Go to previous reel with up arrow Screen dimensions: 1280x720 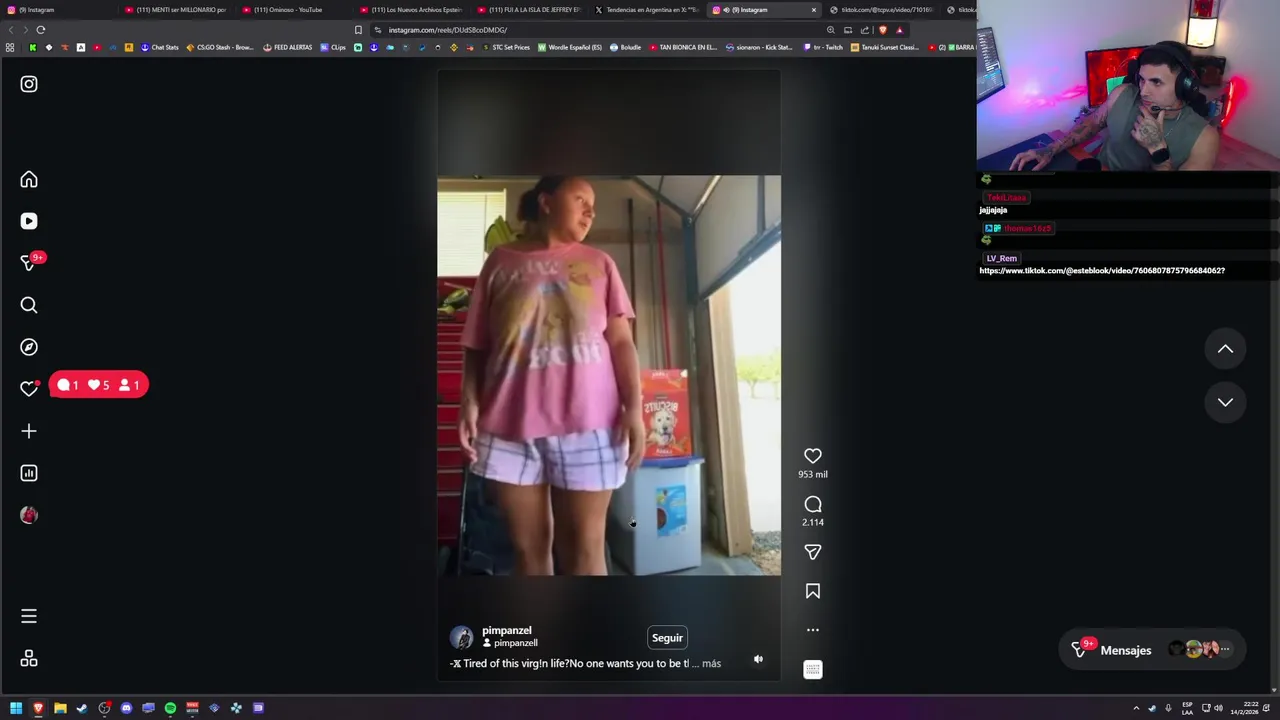pyautogui.click(x=1225, y=349)
